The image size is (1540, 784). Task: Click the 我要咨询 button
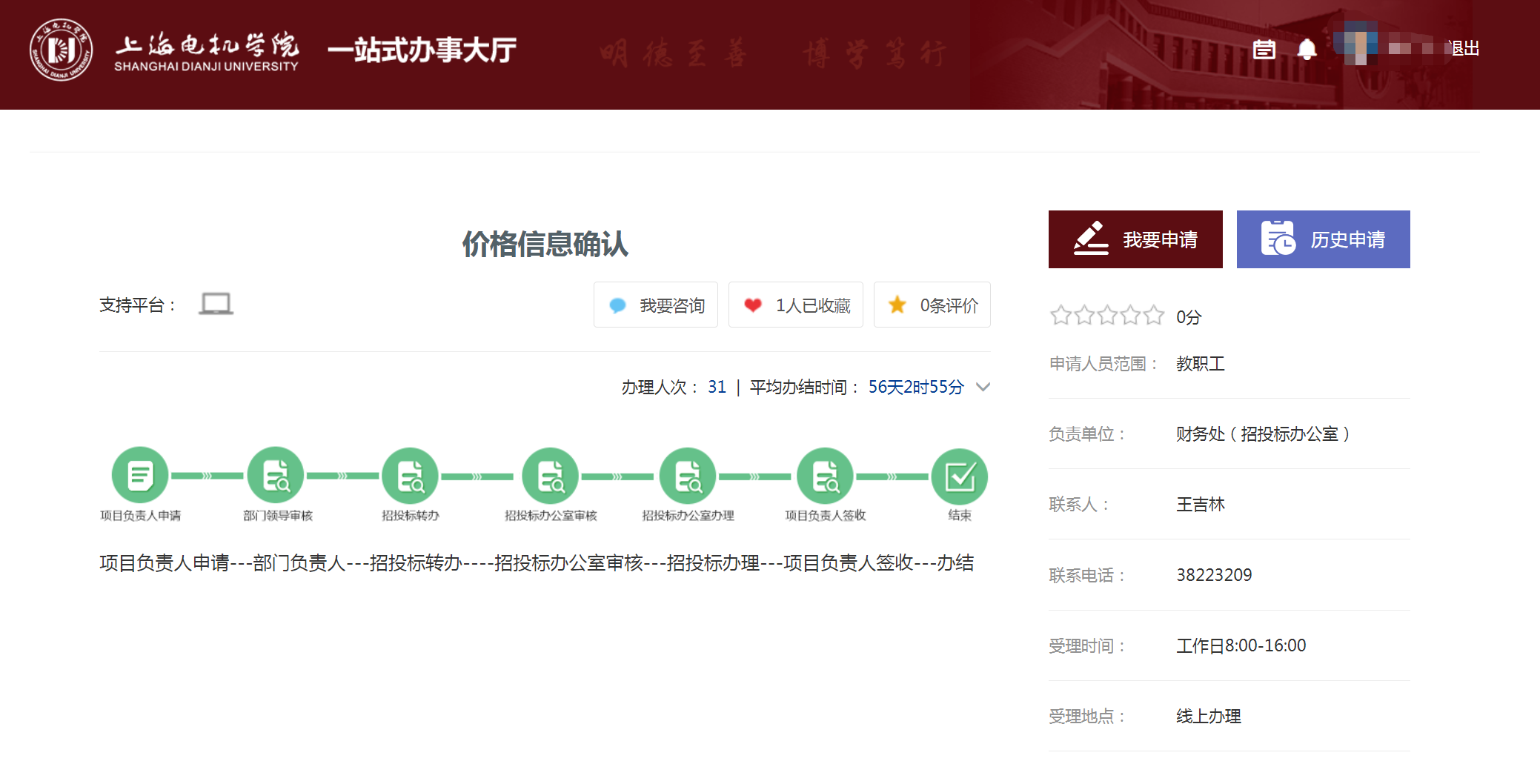[x=655, y=305]
